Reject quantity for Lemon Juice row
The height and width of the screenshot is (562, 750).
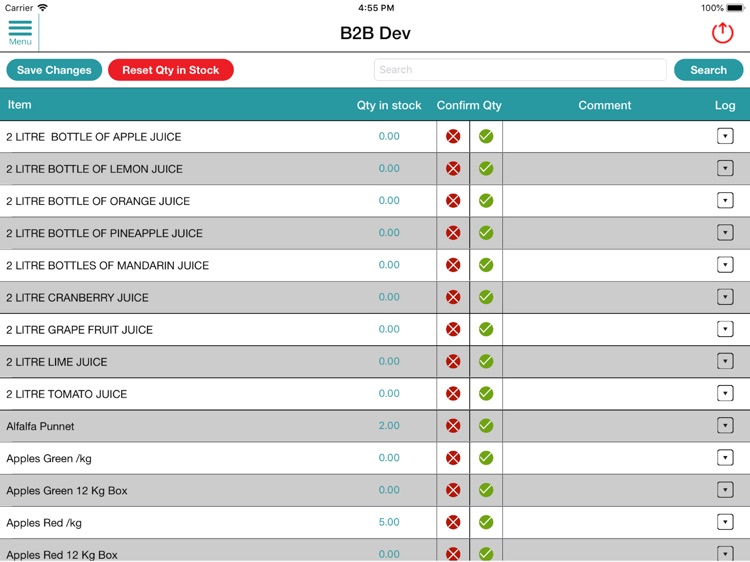[453, 168]
